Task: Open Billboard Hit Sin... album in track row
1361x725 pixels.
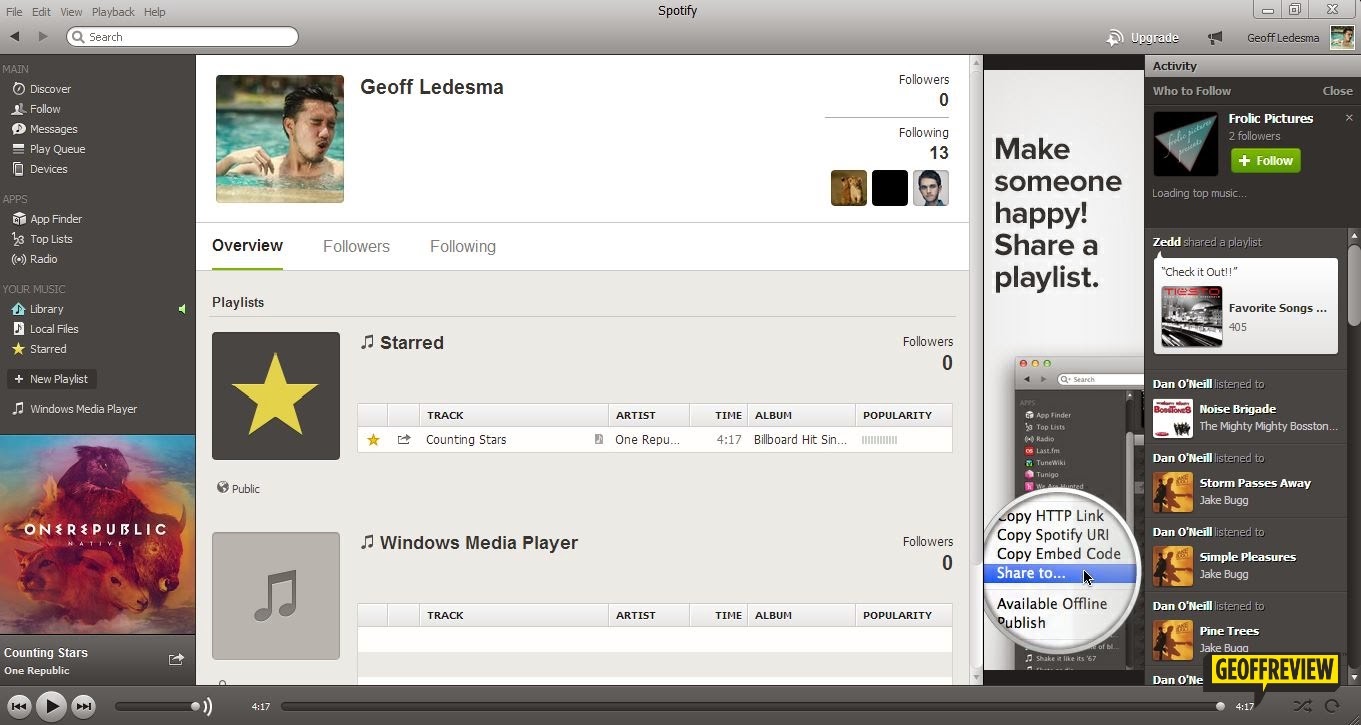Action: coord(800,439)
